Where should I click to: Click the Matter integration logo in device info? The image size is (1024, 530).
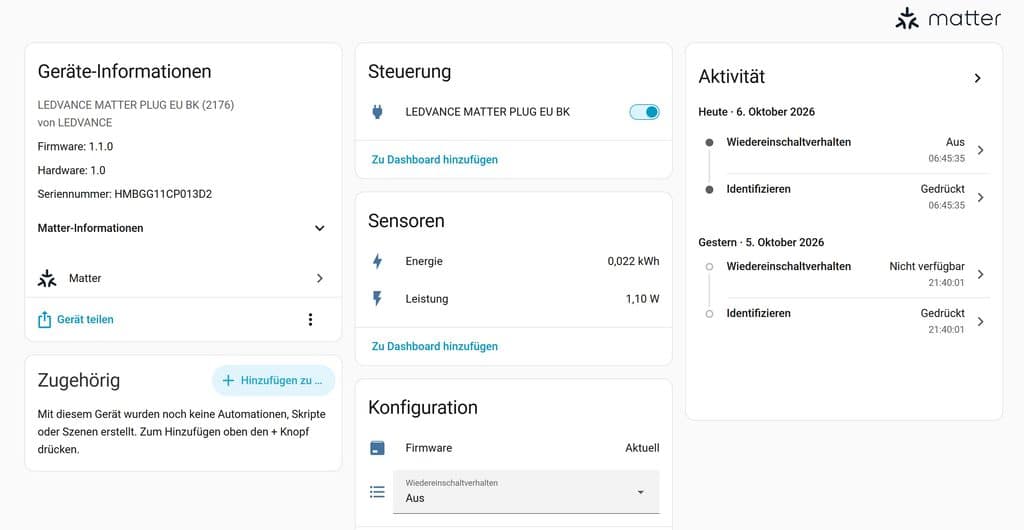[47, 278]
